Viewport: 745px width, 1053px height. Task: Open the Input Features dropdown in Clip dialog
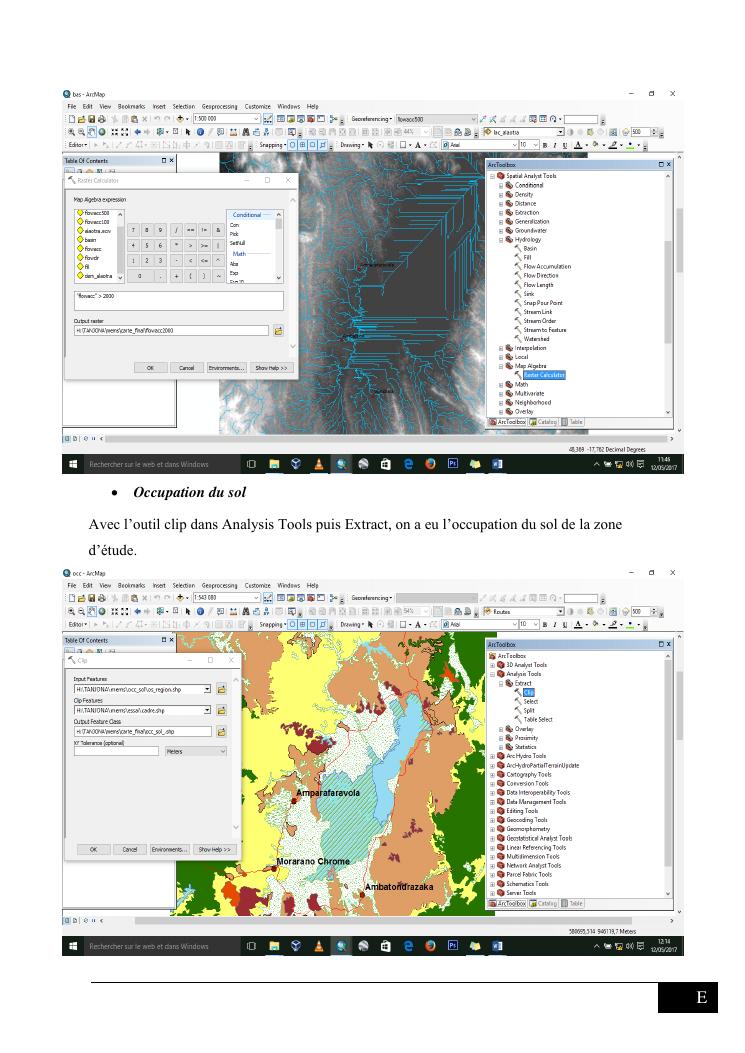pos(207,689)
